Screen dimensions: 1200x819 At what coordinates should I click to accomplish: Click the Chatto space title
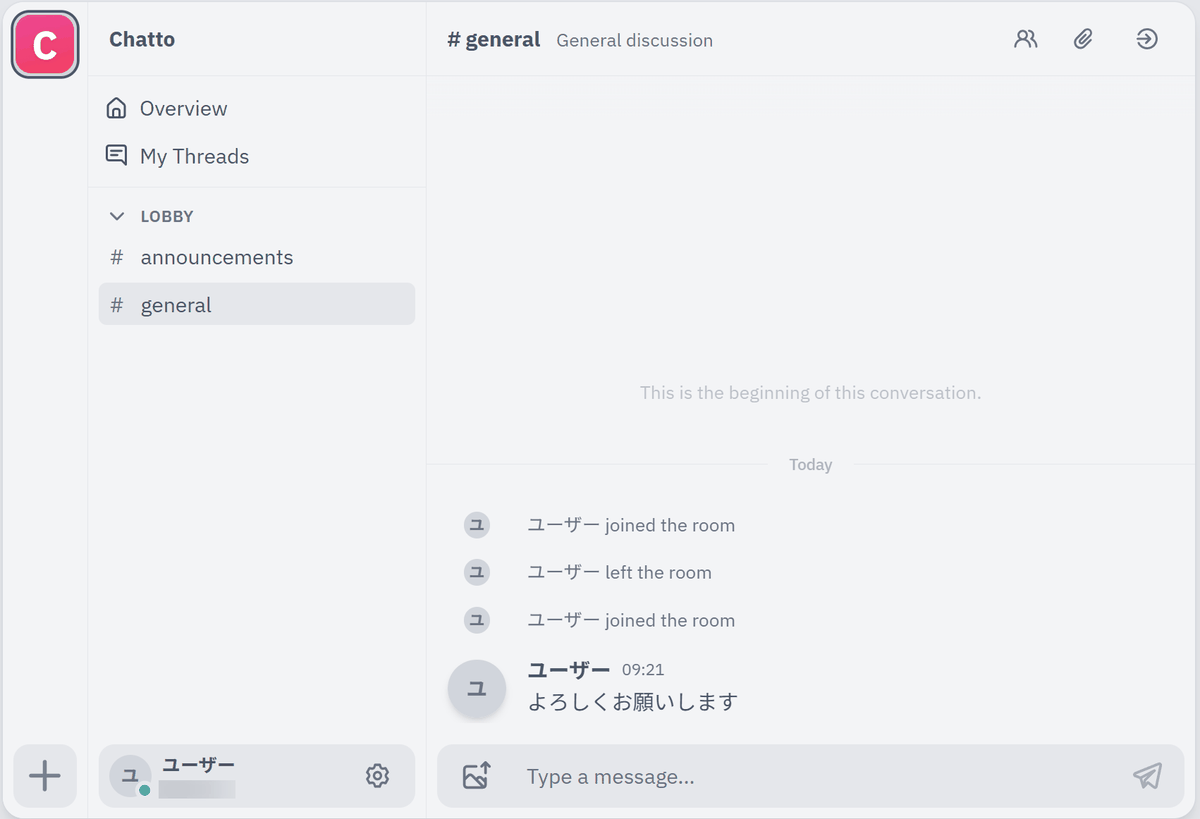142,40
